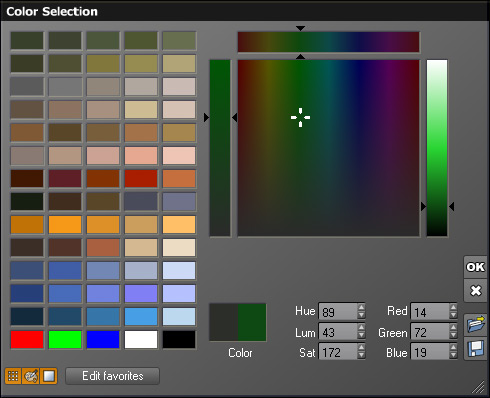Image resolution: width=490 pixels, height=398 pixels.
Task: Click into the Red value field
Action: pyautogui.click(x=430, y=312)
